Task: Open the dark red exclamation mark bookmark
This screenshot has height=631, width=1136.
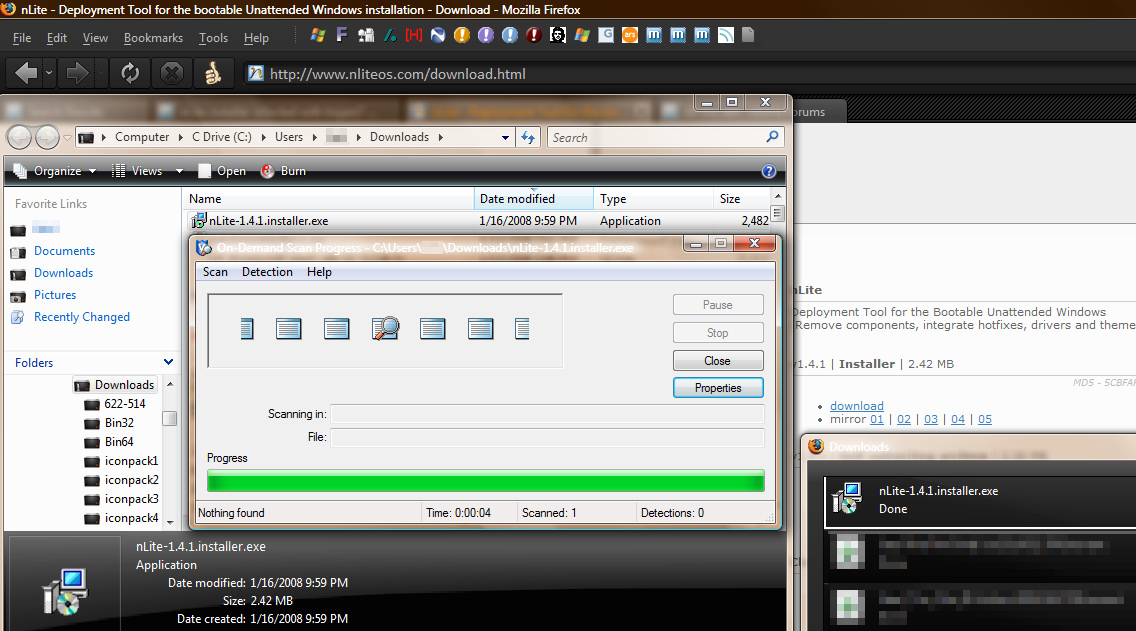Action: [533, 35]
